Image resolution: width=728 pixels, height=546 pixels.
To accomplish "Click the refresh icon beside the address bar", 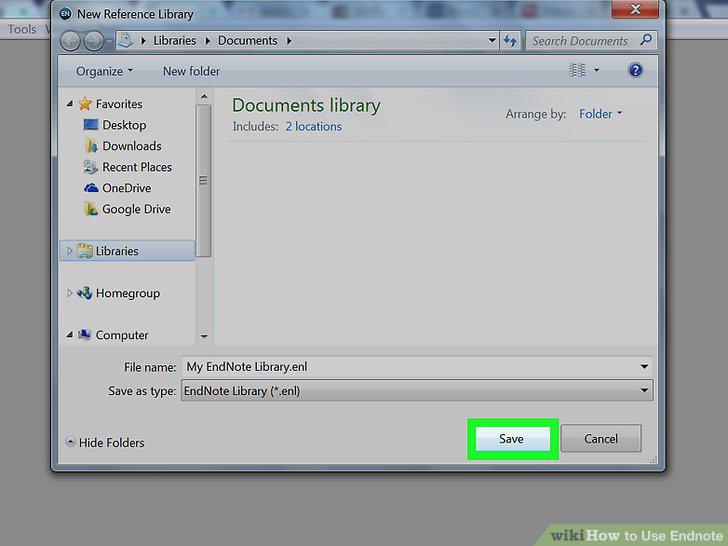I will (x=511, y=41).
